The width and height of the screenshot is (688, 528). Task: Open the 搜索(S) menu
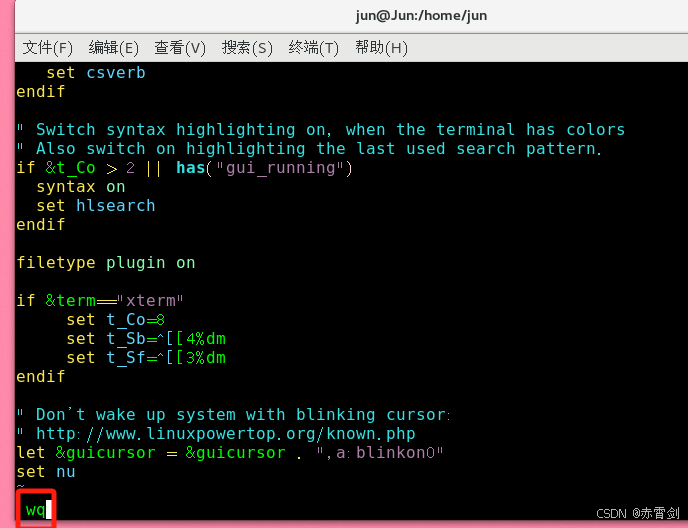click(247, 47)
